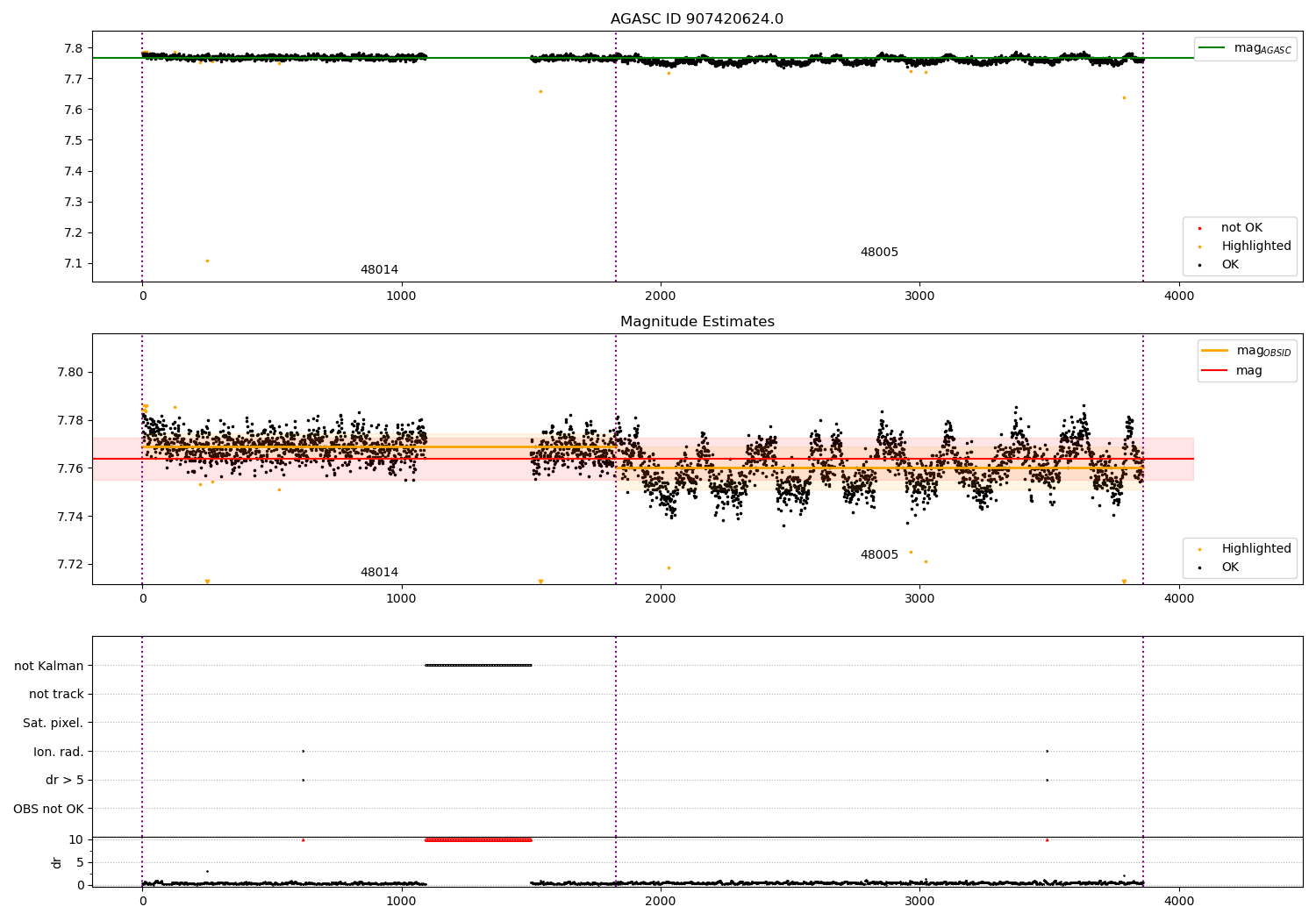Click the 7.80 tick label in middle plot
The width and height of the screenshot is (1316, 921).
tap(68, 373)
